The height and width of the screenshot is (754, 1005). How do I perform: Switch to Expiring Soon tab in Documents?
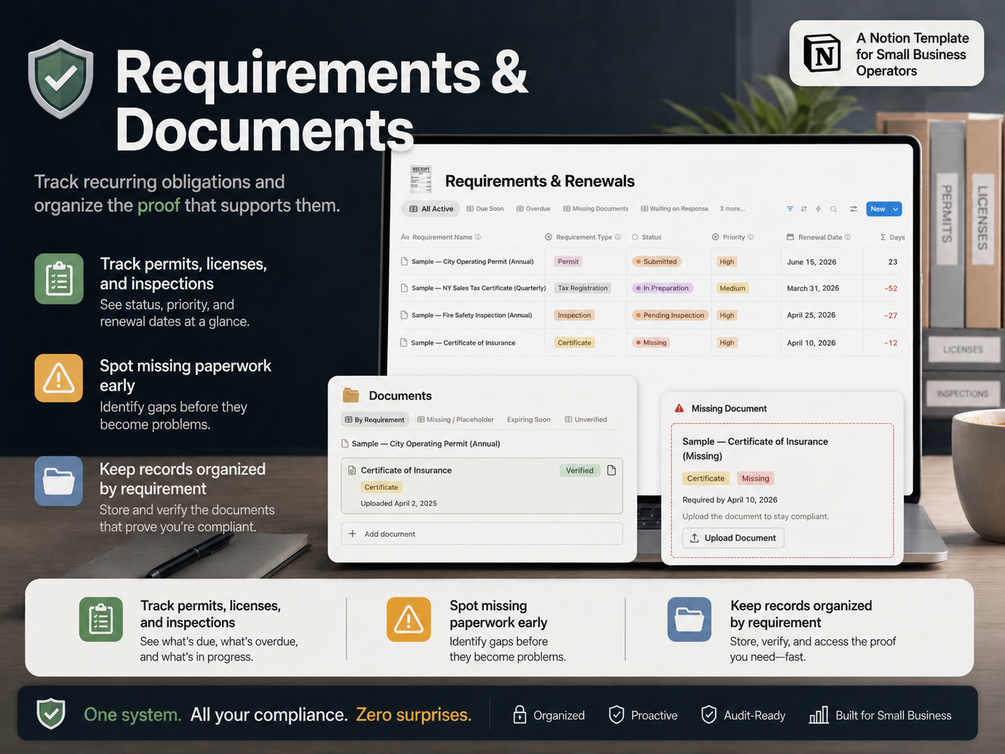pyautogui.click(x=528, y=419)
